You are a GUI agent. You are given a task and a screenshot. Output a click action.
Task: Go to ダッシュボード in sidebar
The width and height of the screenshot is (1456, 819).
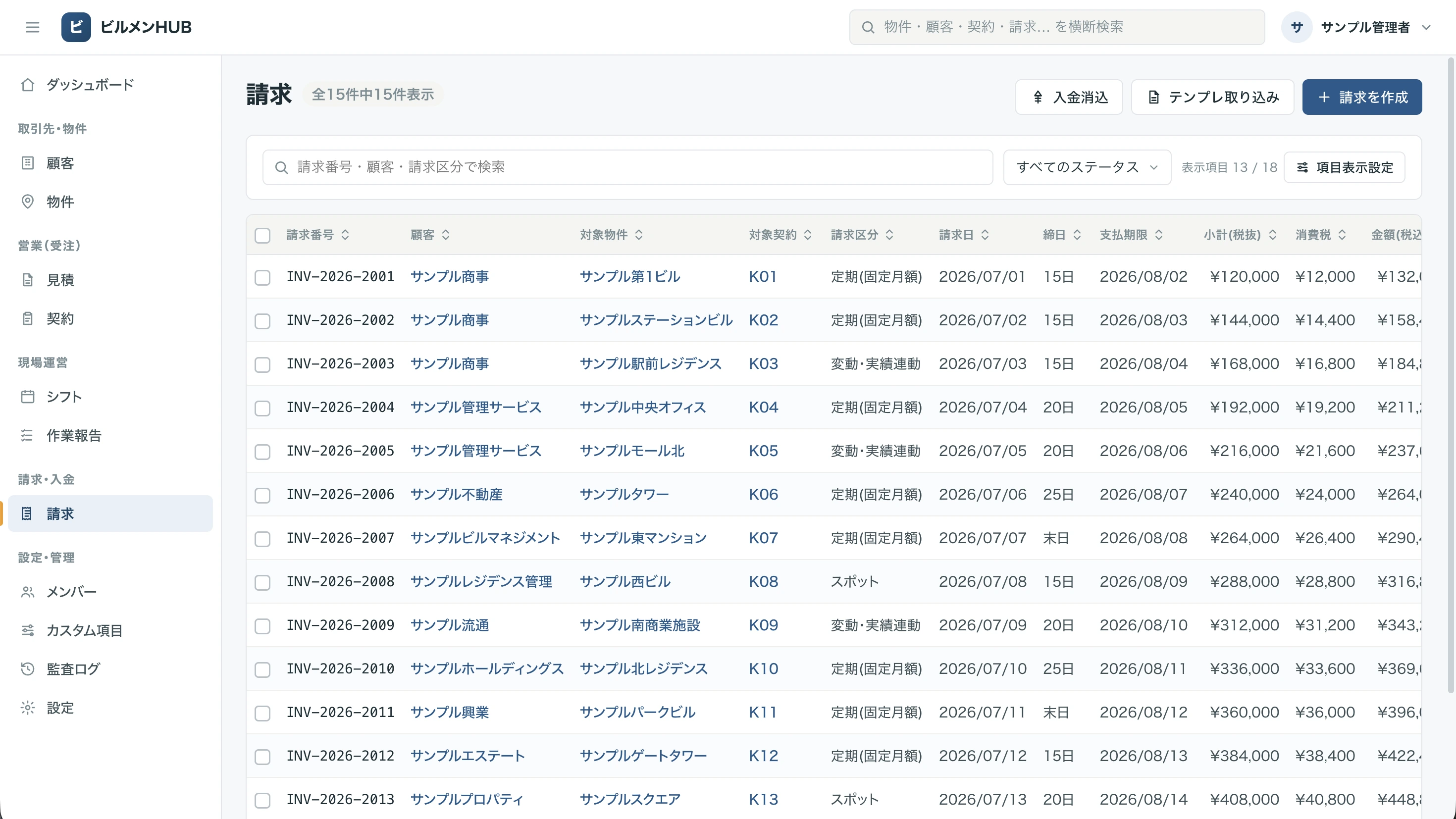[x=110, y=85]
